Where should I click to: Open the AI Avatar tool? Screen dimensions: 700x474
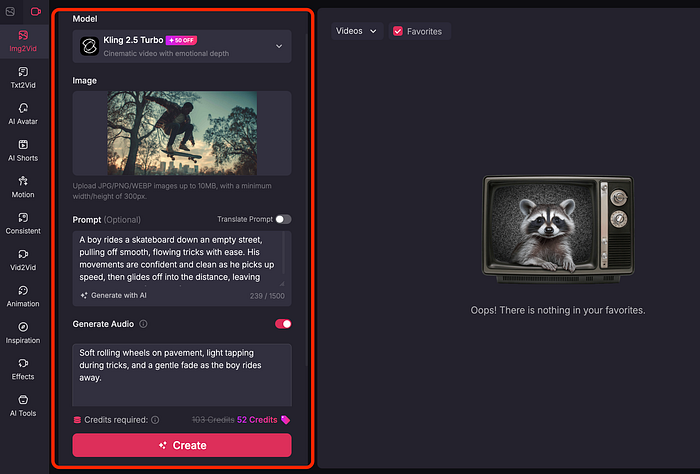23,114
